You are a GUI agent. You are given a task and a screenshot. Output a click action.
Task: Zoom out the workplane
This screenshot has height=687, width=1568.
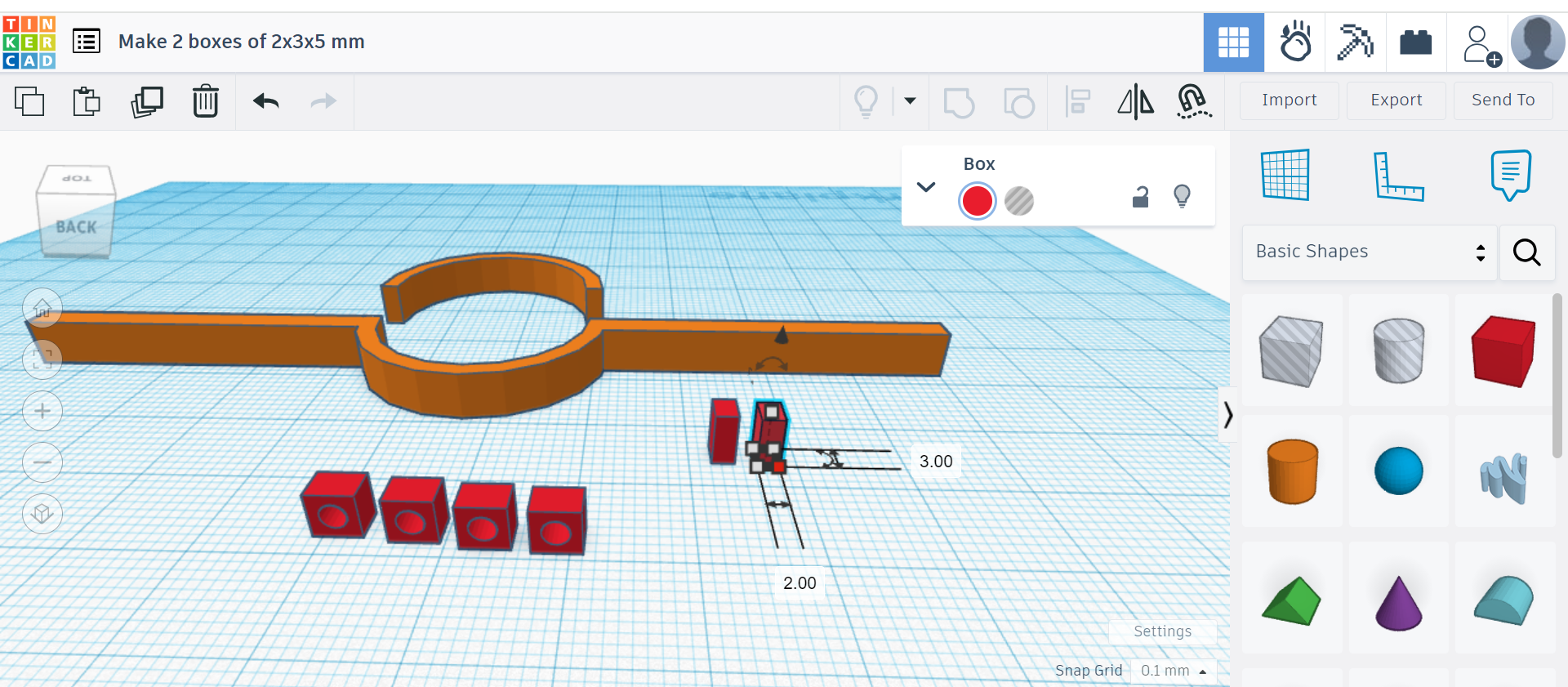42,462
